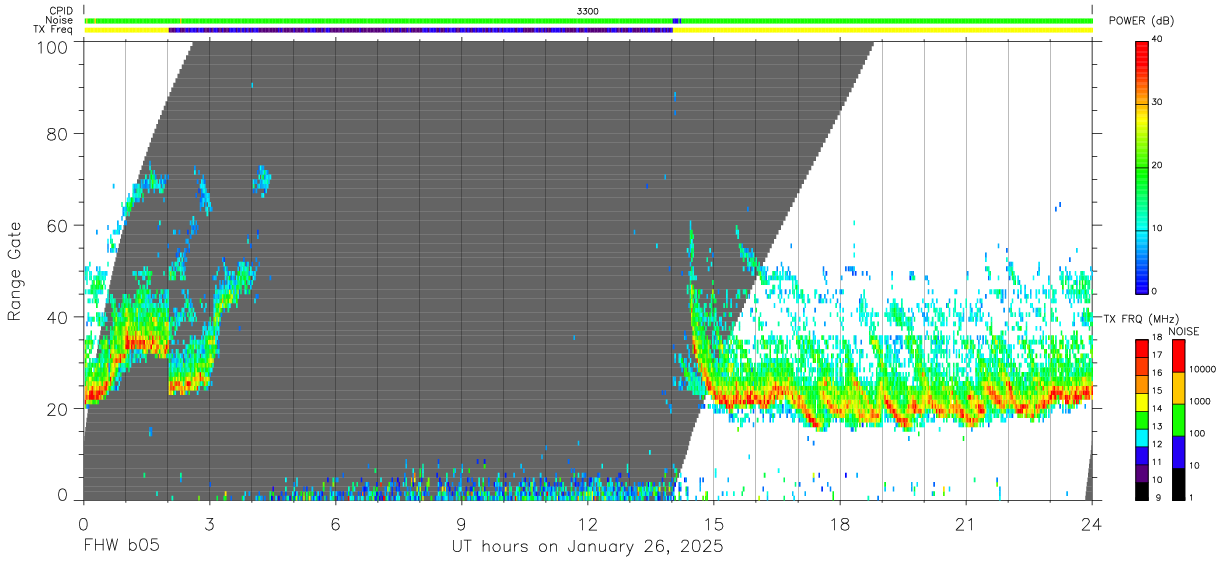Image resolution: width=1228 pixels, height=567 pixels.
Task: Click the 21 hour tick label
Action: [966, 524]
